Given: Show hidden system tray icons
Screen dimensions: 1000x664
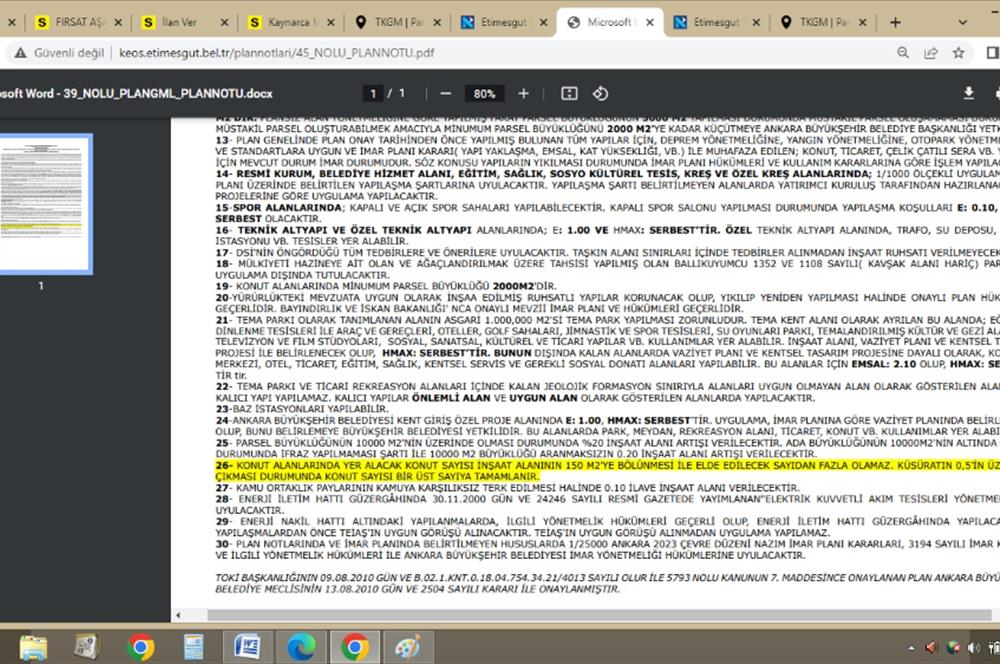Looking at the screenshot, I should 913,647.
